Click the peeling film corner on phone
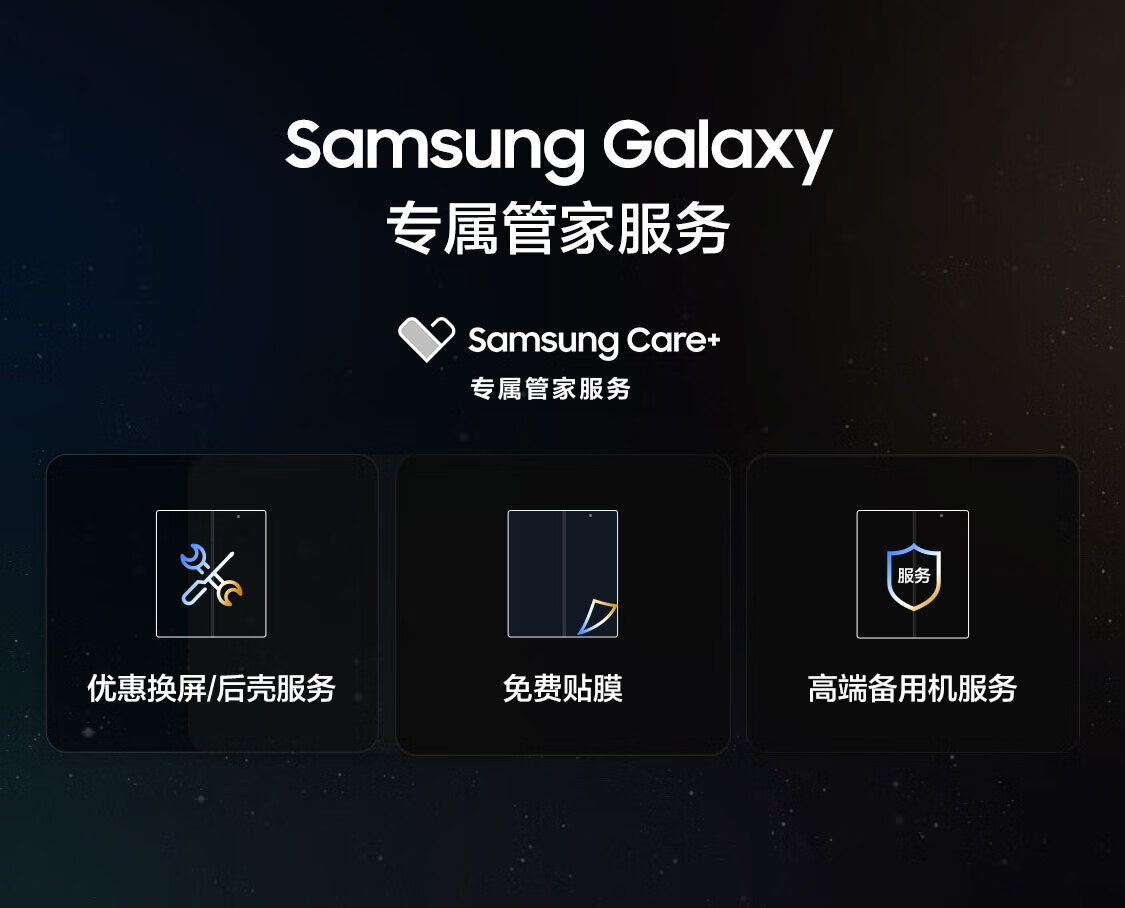The width and height of the screenshot is (1125, 908). [597, 617]
